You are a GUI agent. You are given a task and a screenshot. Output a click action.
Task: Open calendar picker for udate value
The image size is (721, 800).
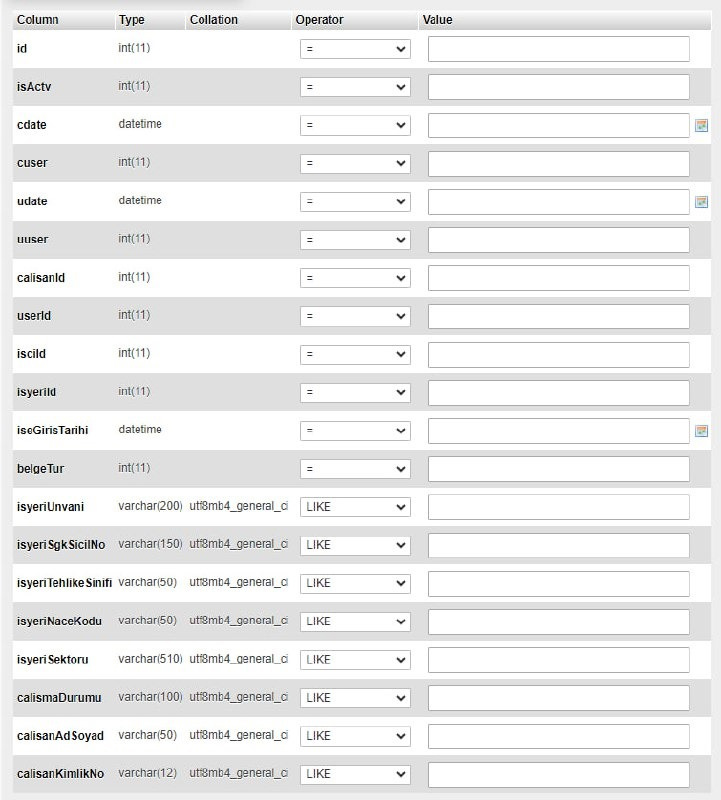tap(702, 202)
